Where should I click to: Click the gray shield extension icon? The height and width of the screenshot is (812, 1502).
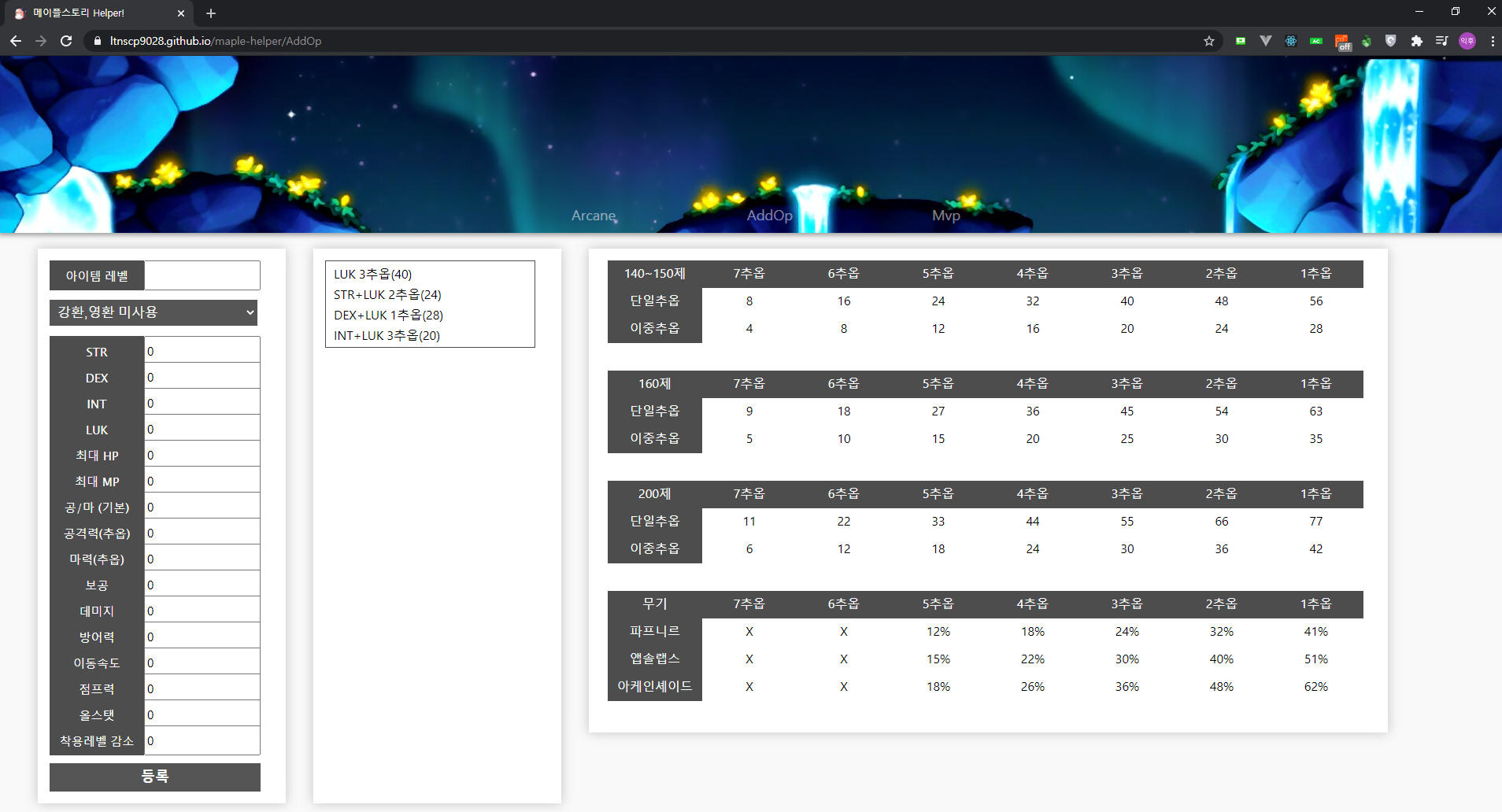coord(1391,41)
